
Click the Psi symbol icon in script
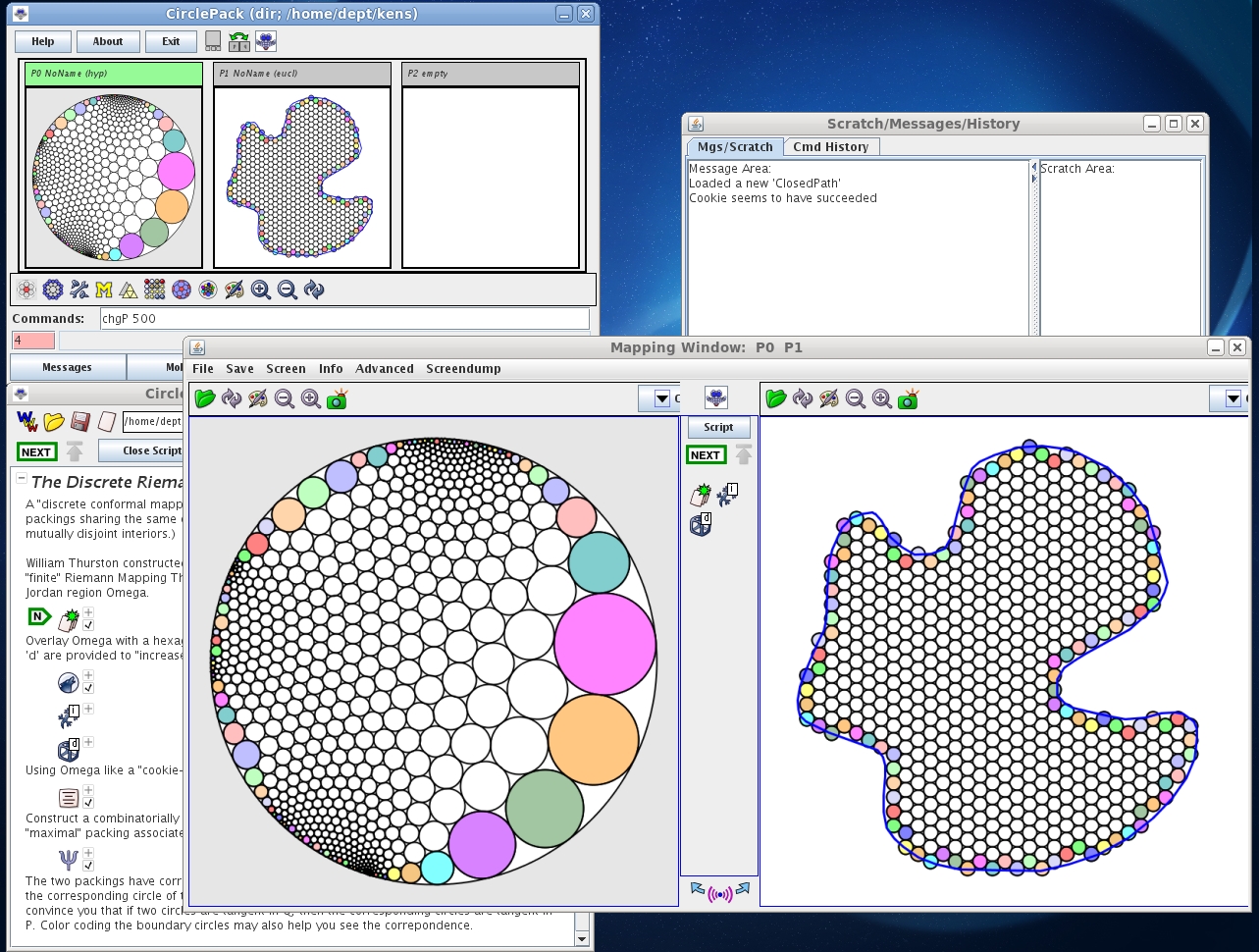coord(68,861)
